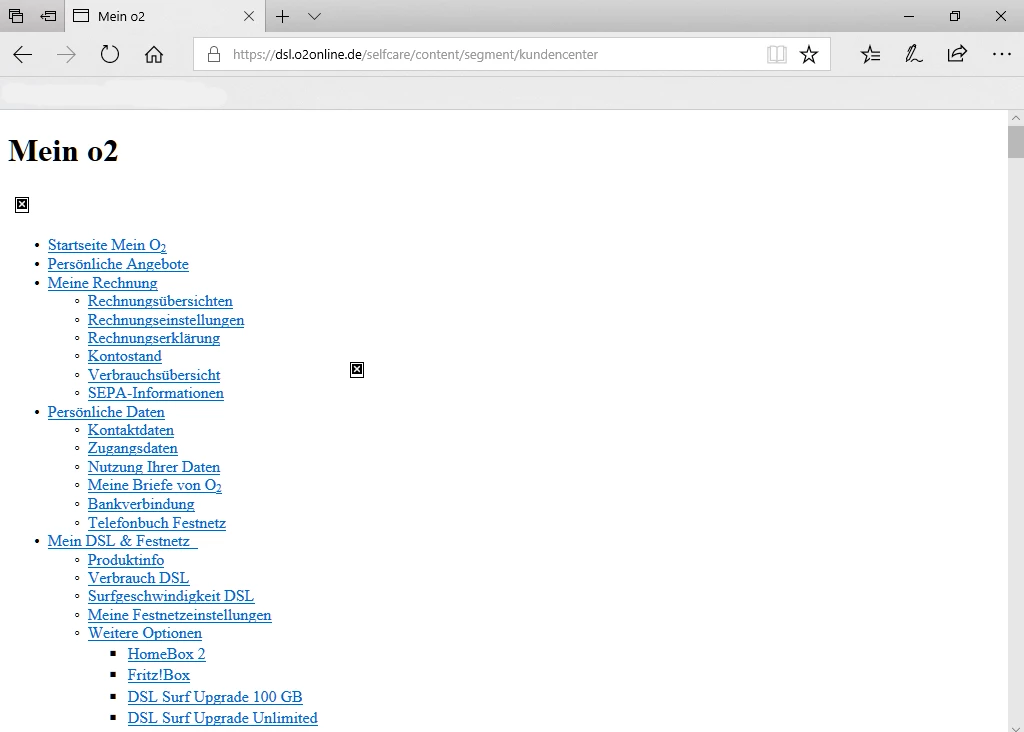The width and height of the screenshot is (1024, 732).
Task: Open Meine Rechnung link
Action: 103,283
